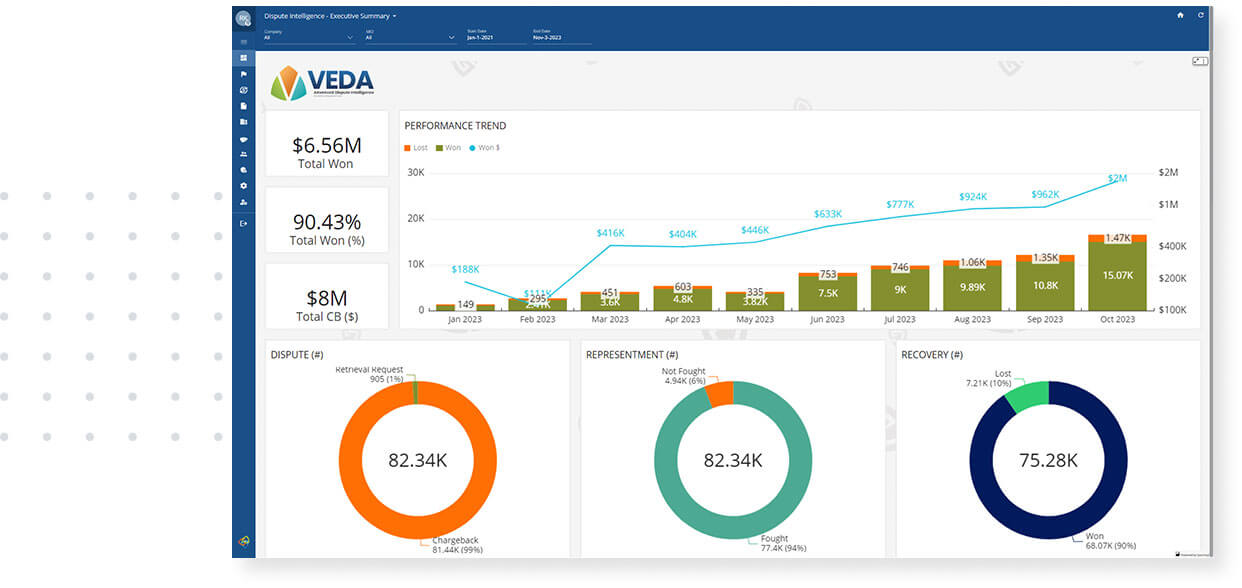1242x588 pixels.
Task: Toggle the Won $ line in legend
Action: tap(484, 148)
